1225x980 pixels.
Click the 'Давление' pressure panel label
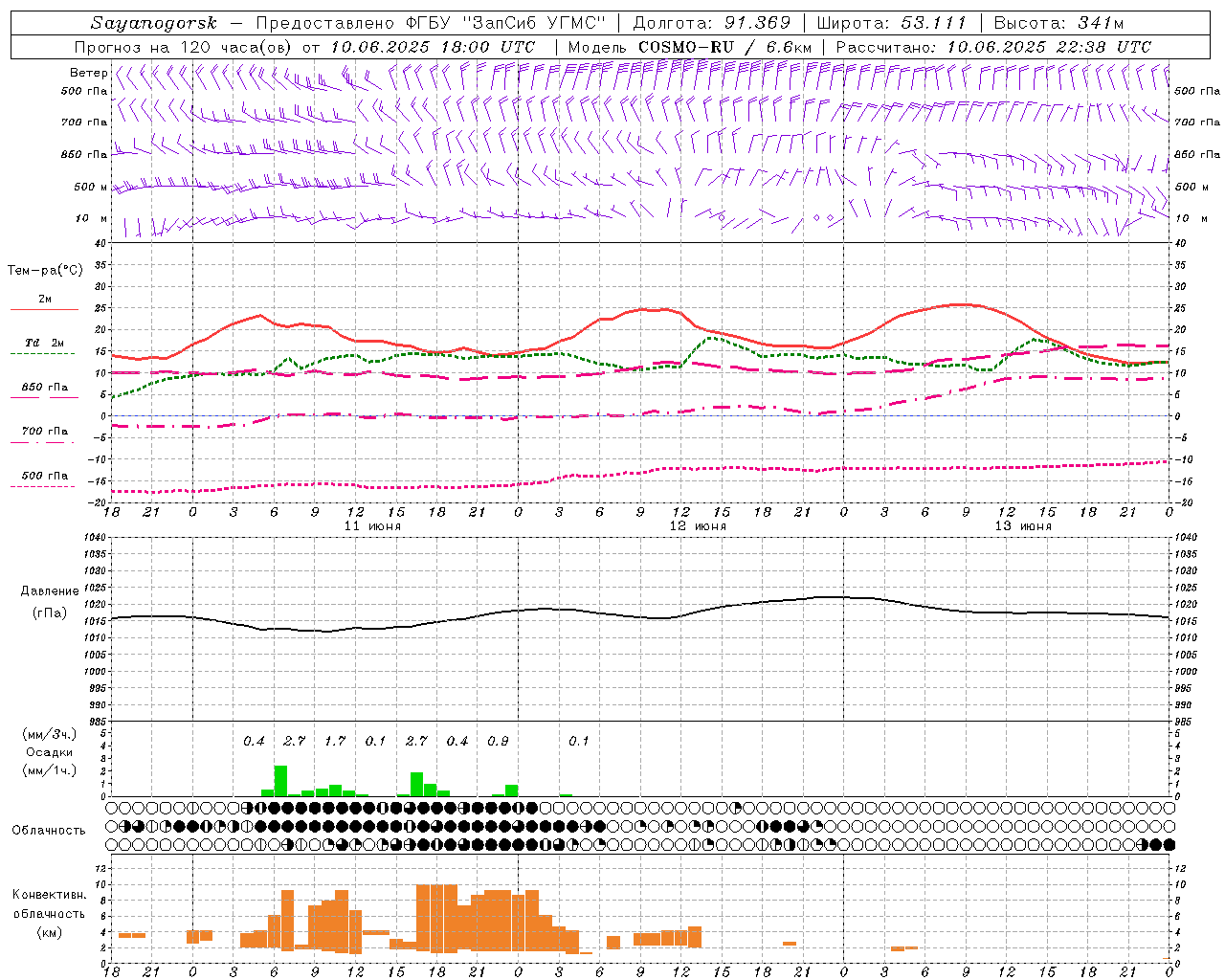click(x=50, y=591)
